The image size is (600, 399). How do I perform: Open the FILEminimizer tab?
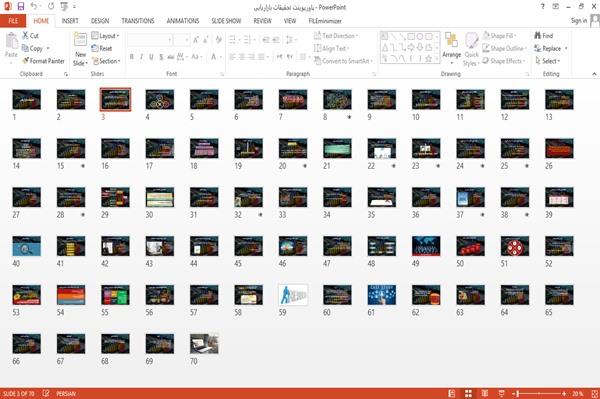pos(325,21)
